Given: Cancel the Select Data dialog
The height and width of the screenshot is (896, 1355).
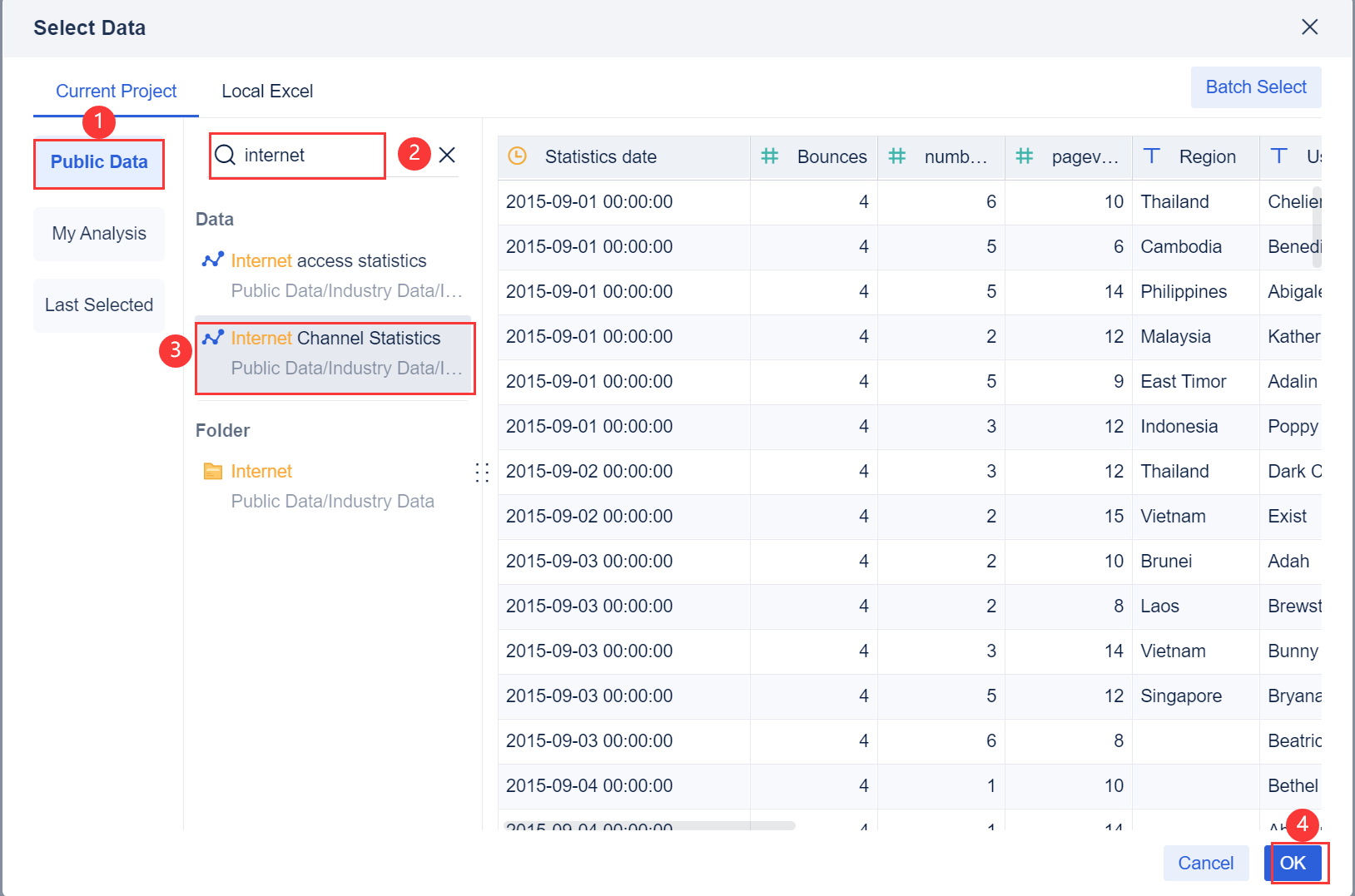Looking at the screenshot, I should click(x=1205, y=864).
